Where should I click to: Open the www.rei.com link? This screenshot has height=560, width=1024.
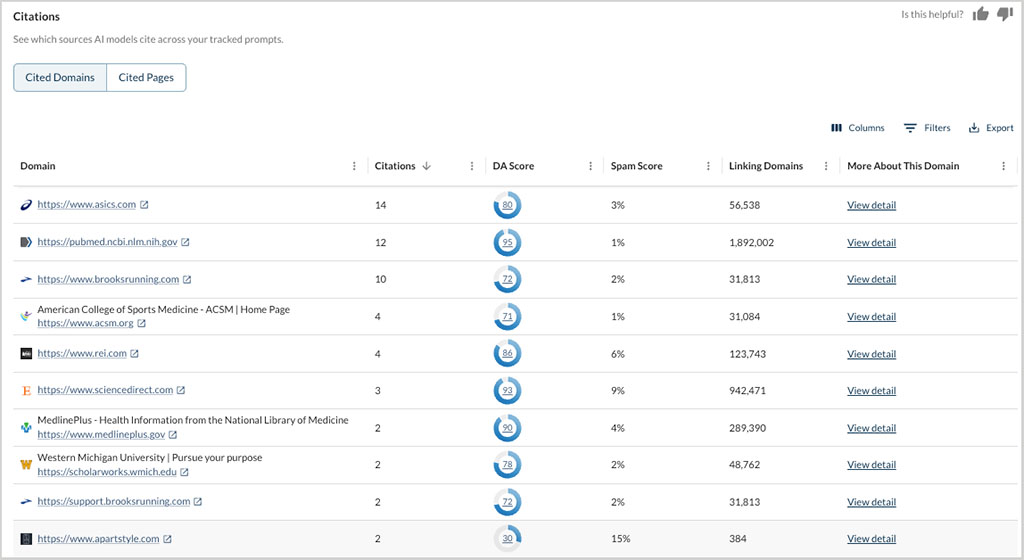click(82, 353)
